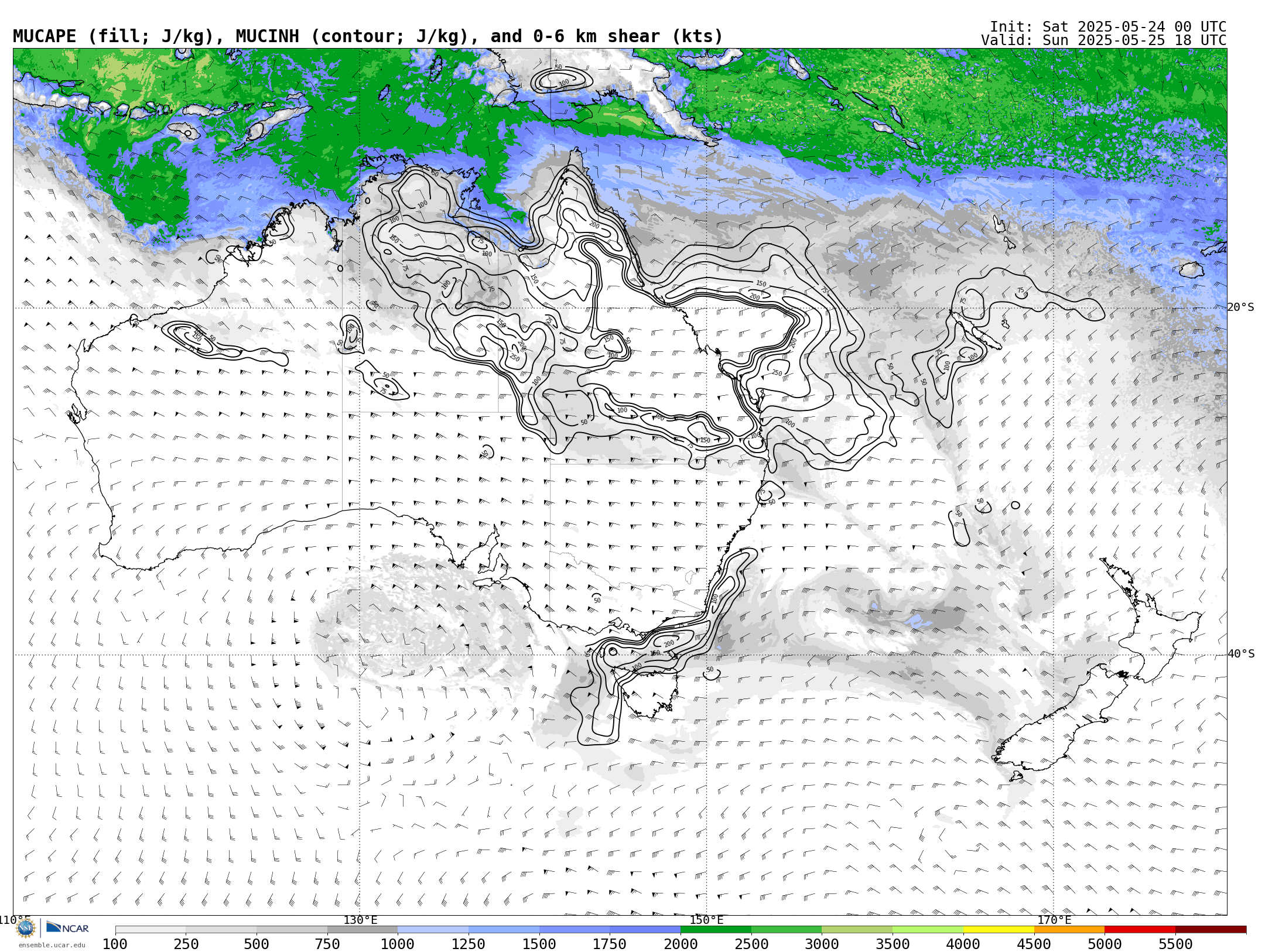Pick the blue 1500–1750 colorbar segment
The height and width of the screenshot is (952, 1265).
coord(575,930)
